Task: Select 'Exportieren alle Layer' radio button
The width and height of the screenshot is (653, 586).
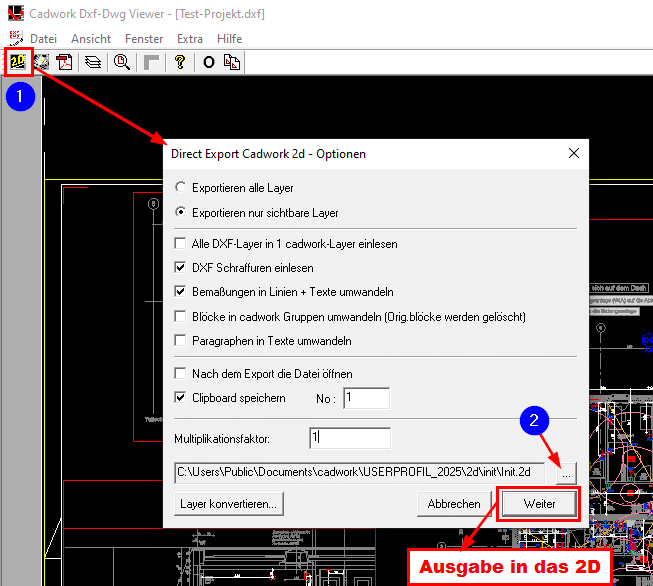Action: click(x=180, y=187)
